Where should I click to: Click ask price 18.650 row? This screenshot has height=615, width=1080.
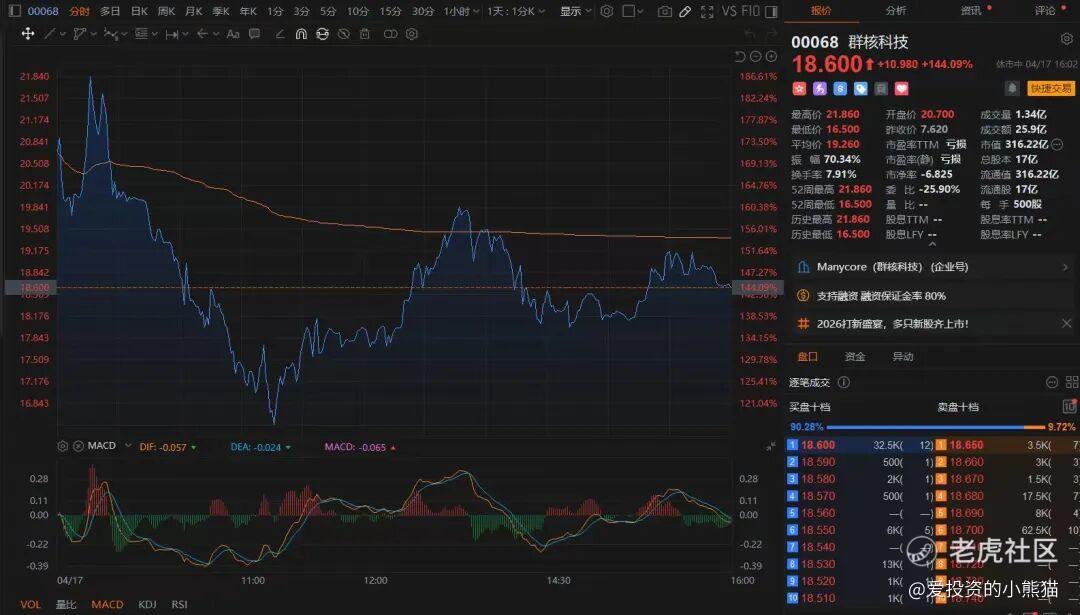[1007, 446]
